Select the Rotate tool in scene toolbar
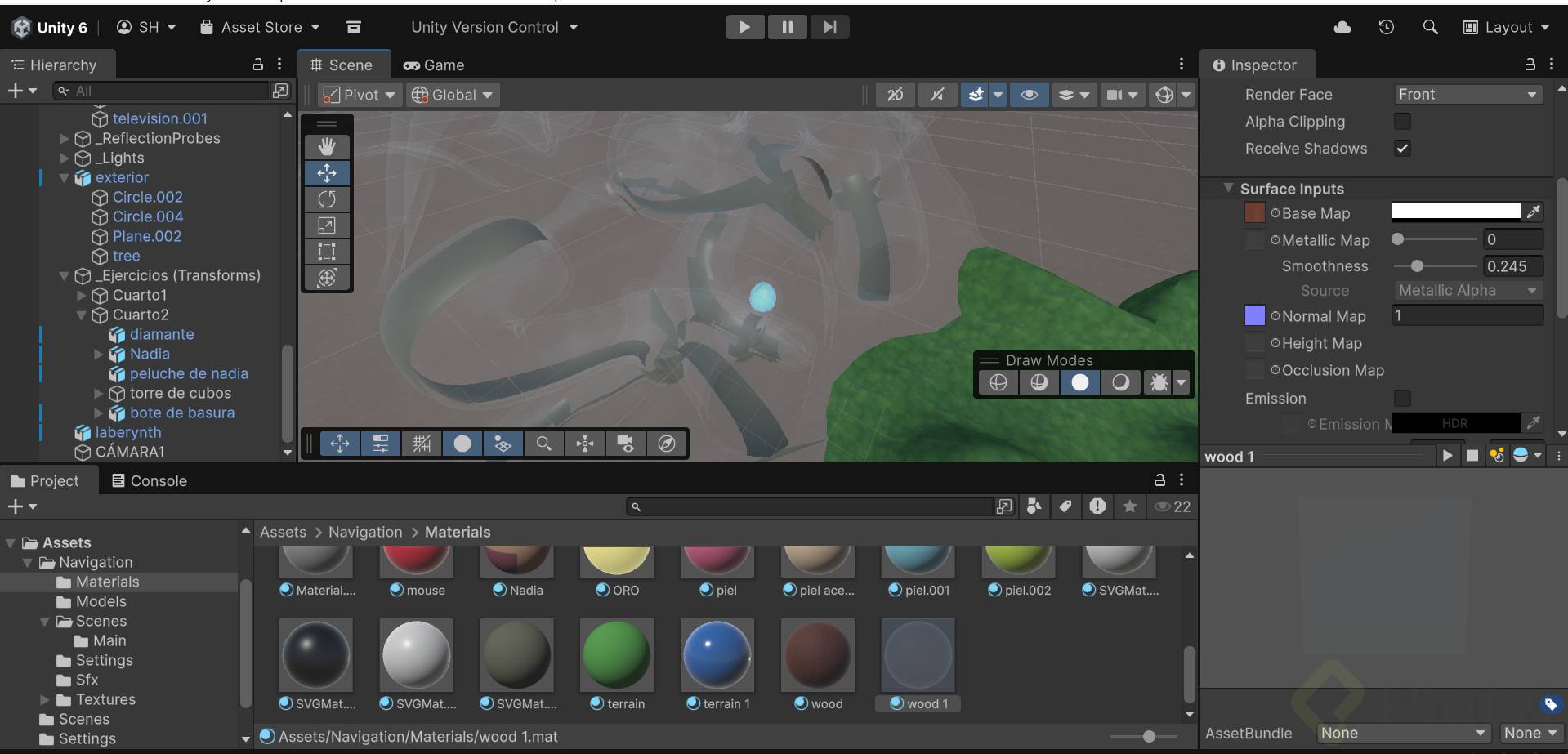 coord(327,199)
